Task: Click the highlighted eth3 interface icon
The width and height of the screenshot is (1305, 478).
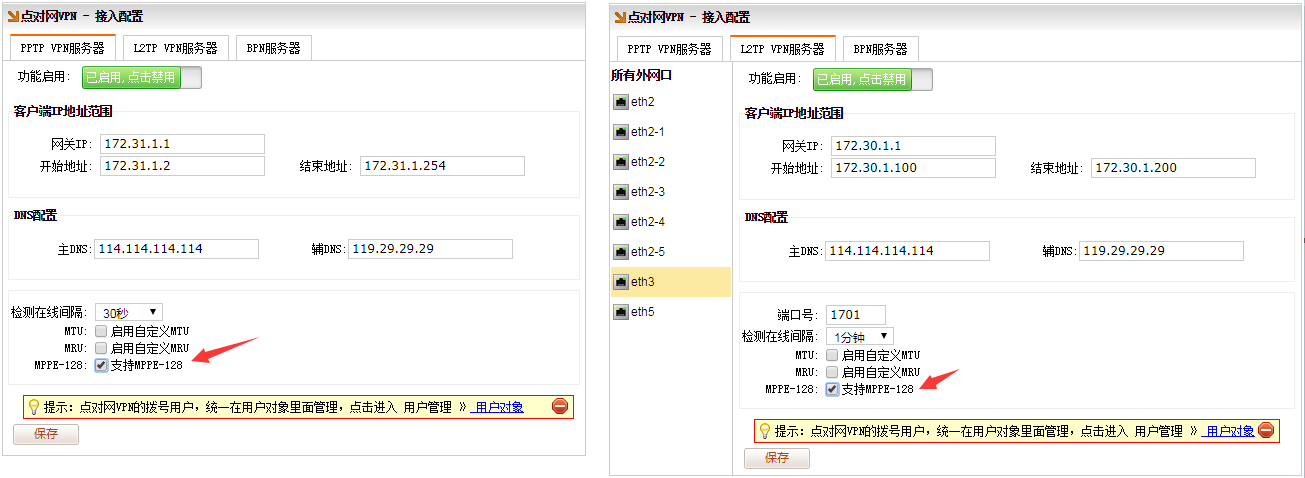Action: [x=621, y=282]
